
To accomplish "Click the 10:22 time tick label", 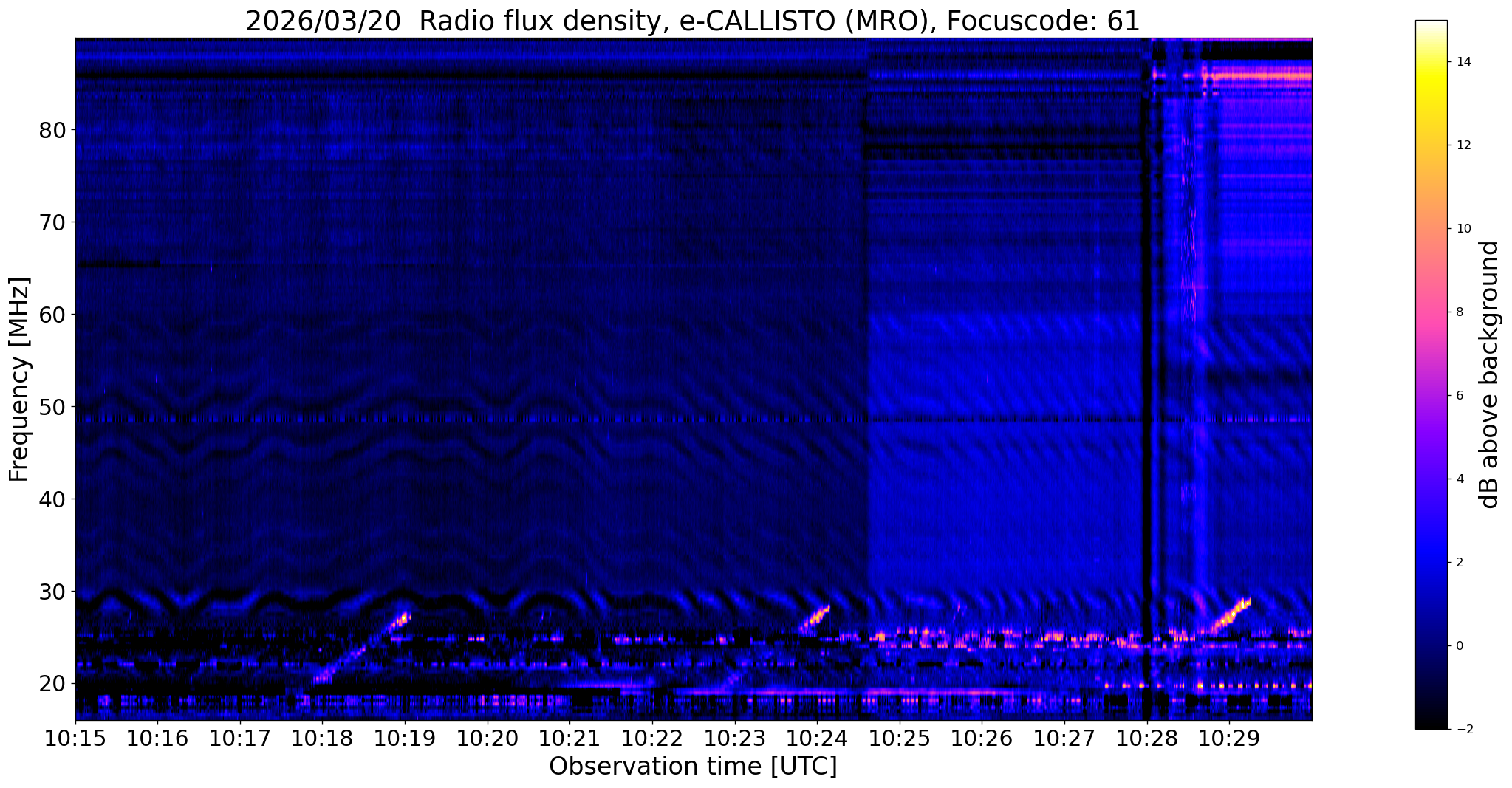I will (x=652, y=739).
